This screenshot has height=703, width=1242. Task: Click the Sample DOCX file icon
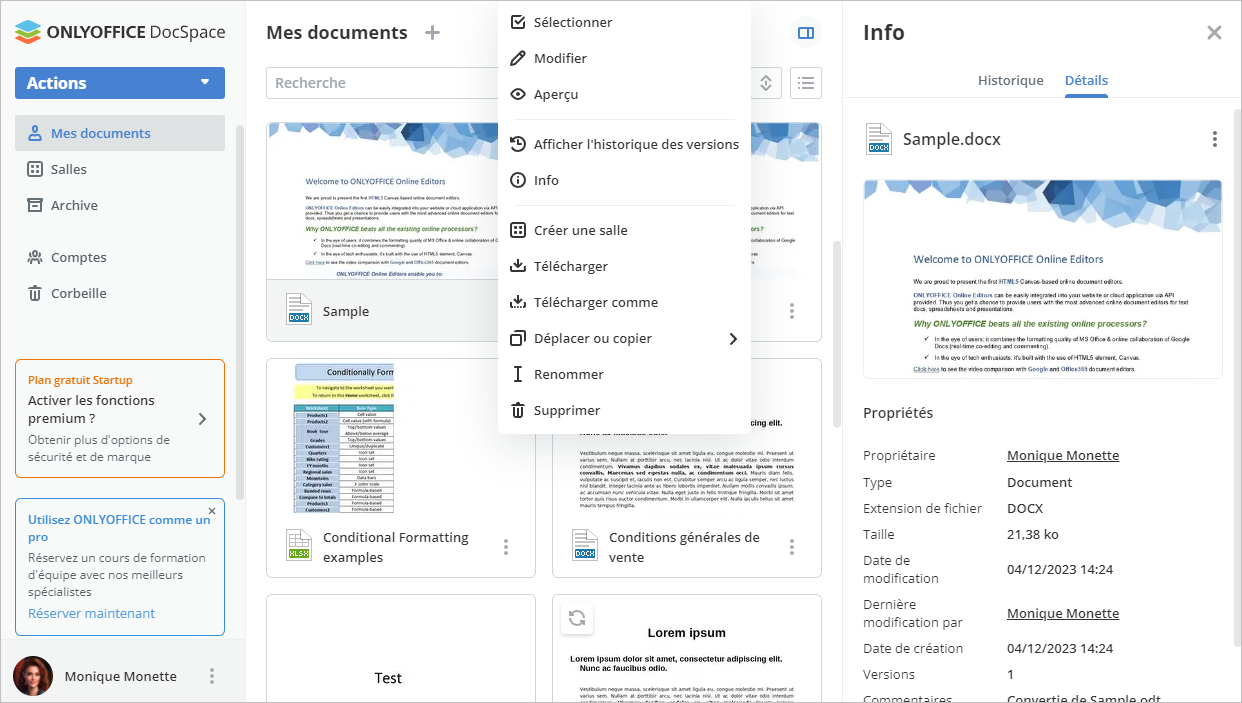pyautogui.click(x=299, y=309)
